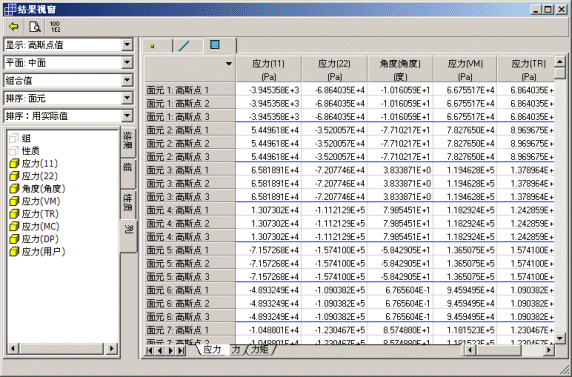This screenshot has width=572, height=377.
Task: Select the 组 label in column list
Action: click(x=26, y=138)
